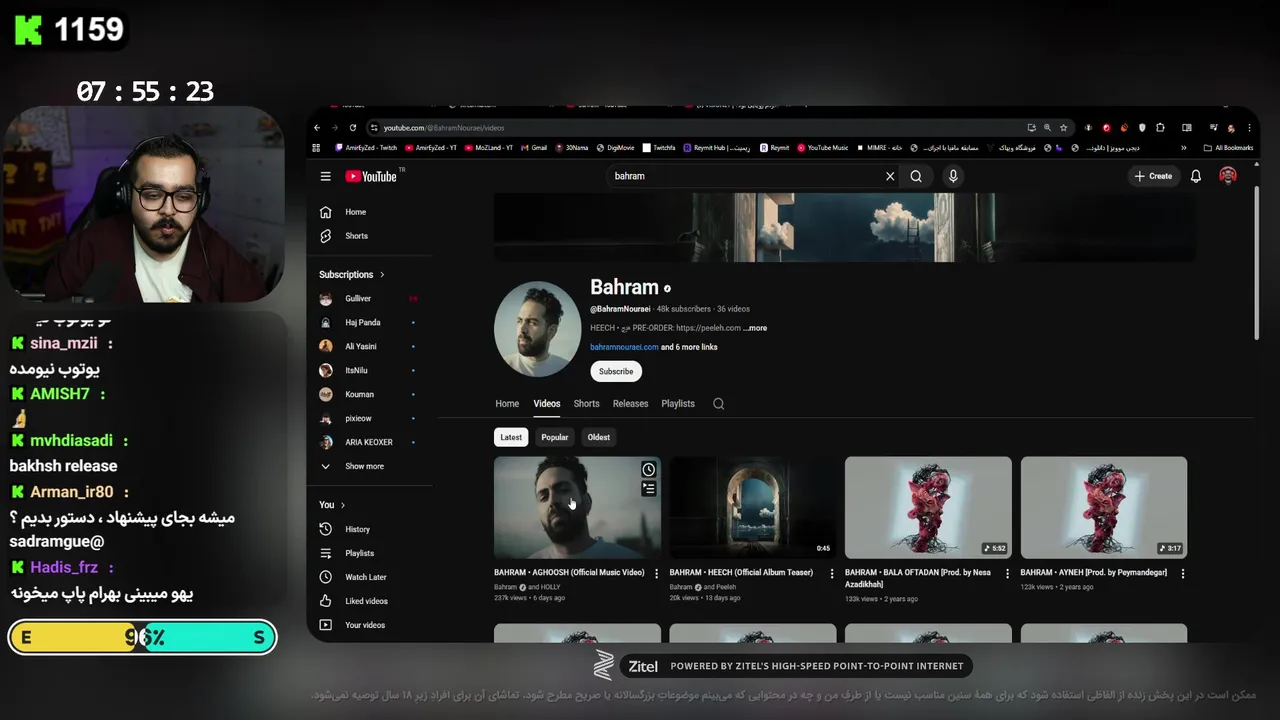Click the youtube.com address bar
Screen dimensions: 1280x720
coord(700,128)
